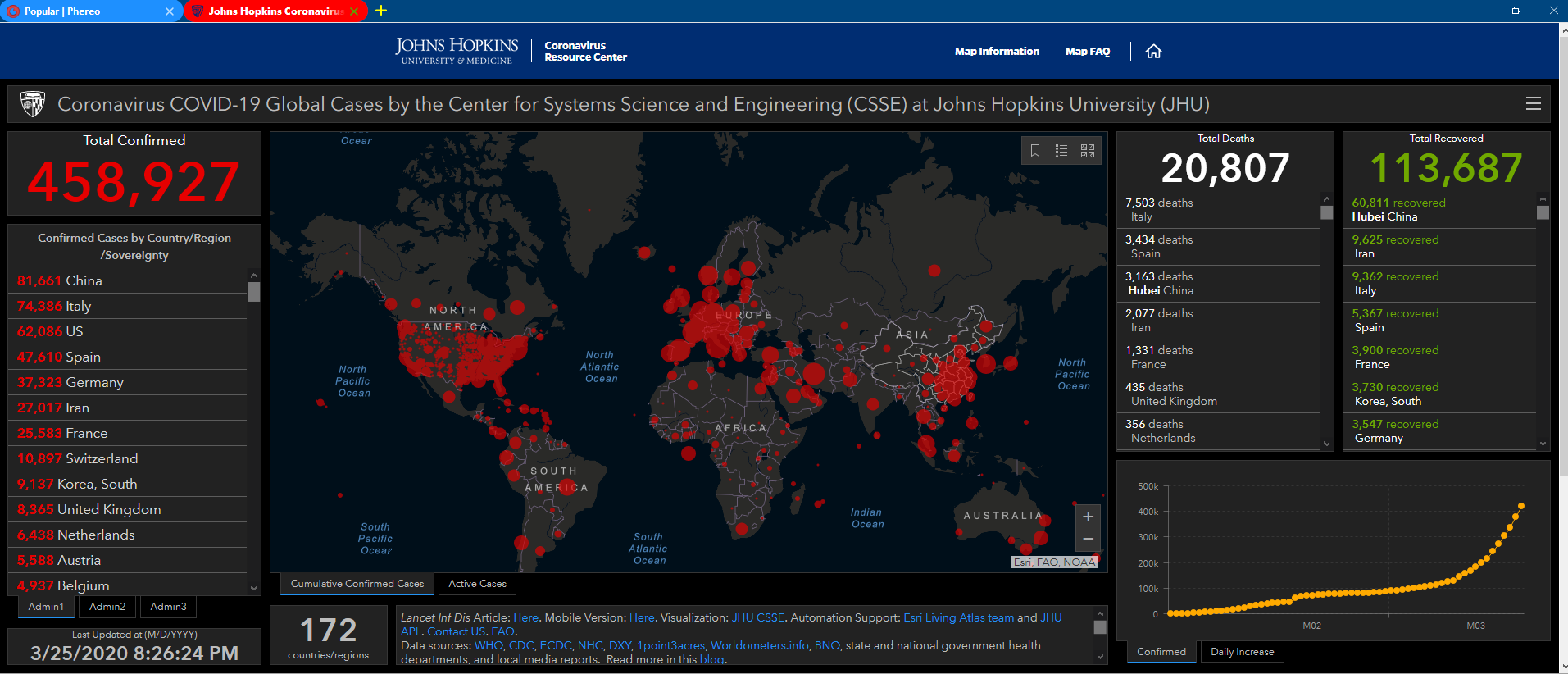Open the ECDC data source link
The width and height of the screenshot is (1568, 674).
[555, 645]
